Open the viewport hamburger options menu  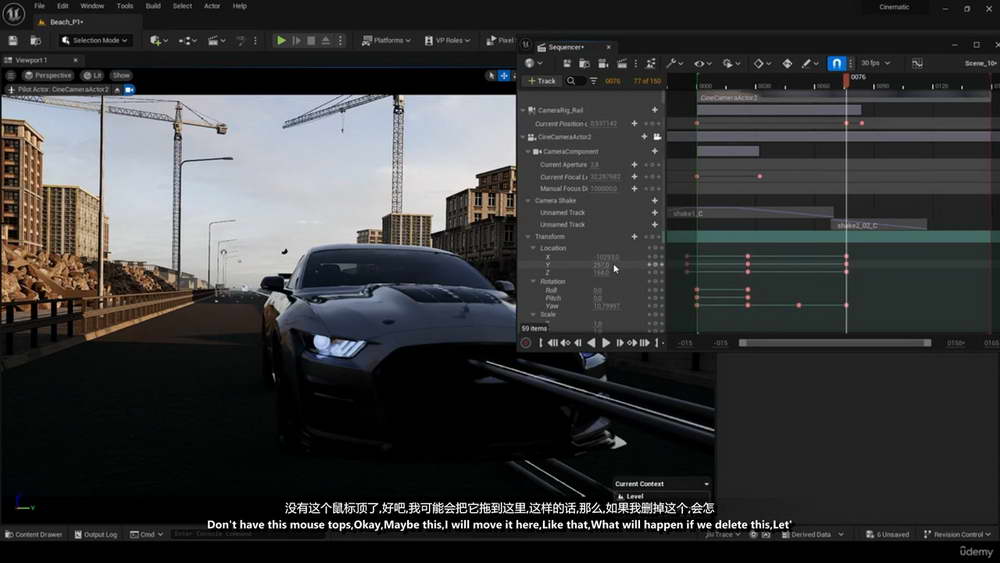11,75
